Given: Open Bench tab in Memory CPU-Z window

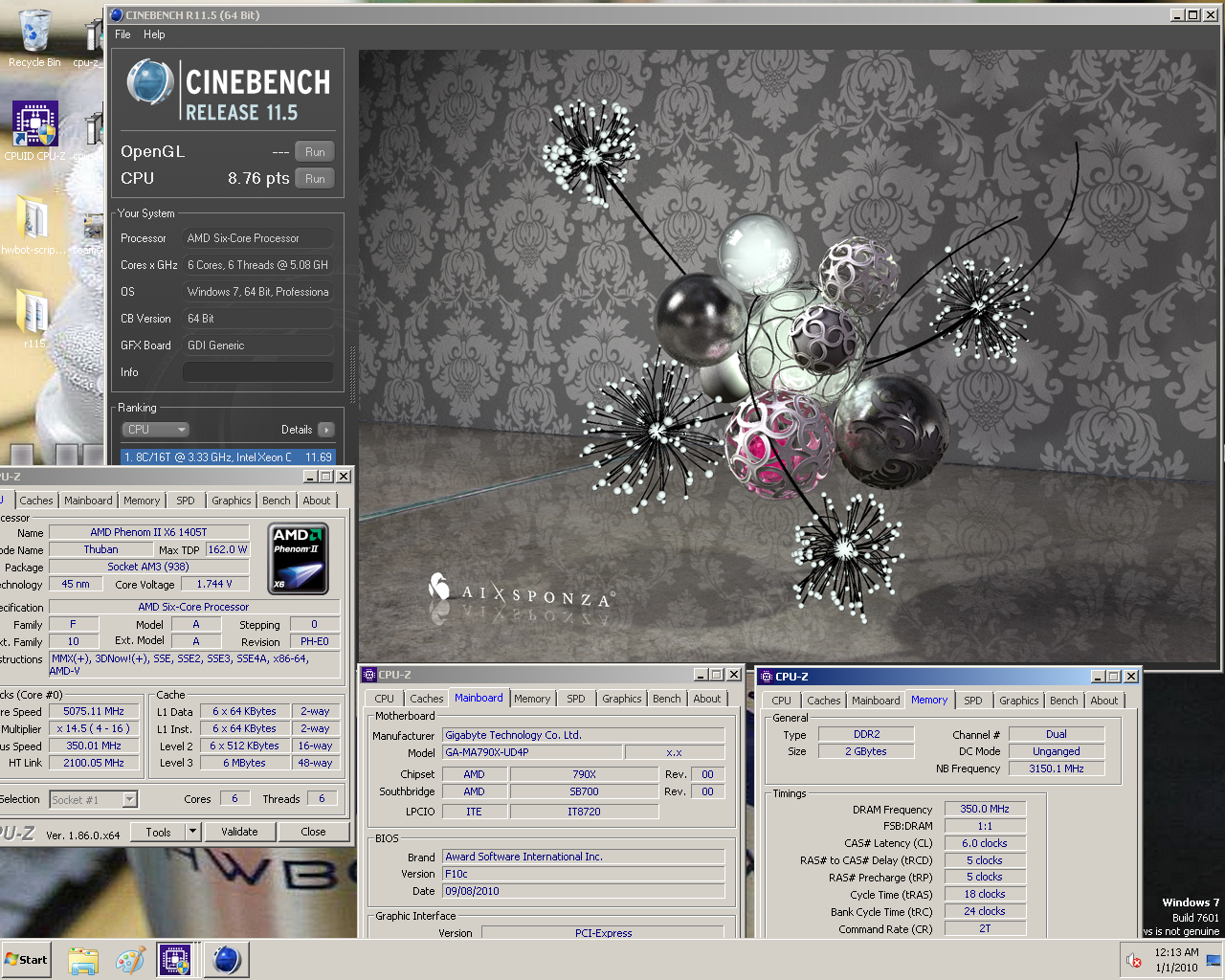Looking at the screenshot, I should [x=1064, y=701].
